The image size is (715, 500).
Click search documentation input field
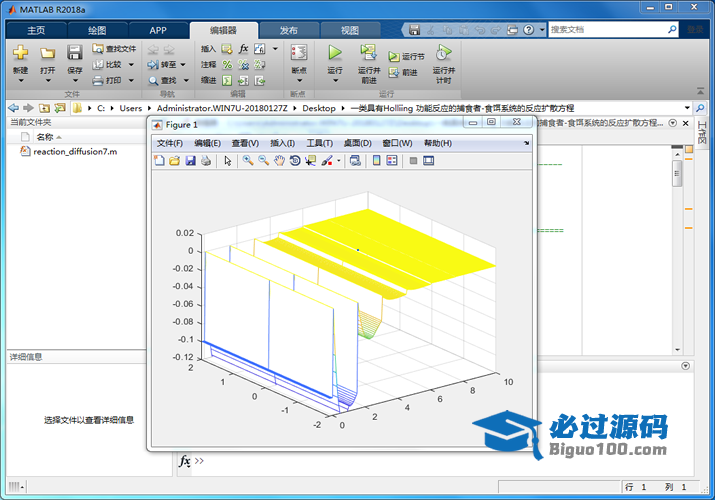608,30
